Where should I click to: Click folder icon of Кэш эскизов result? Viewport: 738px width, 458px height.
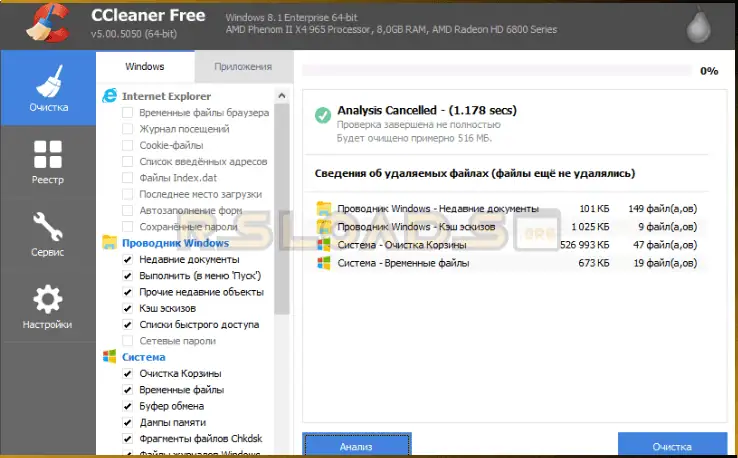(x=324, y=226)
